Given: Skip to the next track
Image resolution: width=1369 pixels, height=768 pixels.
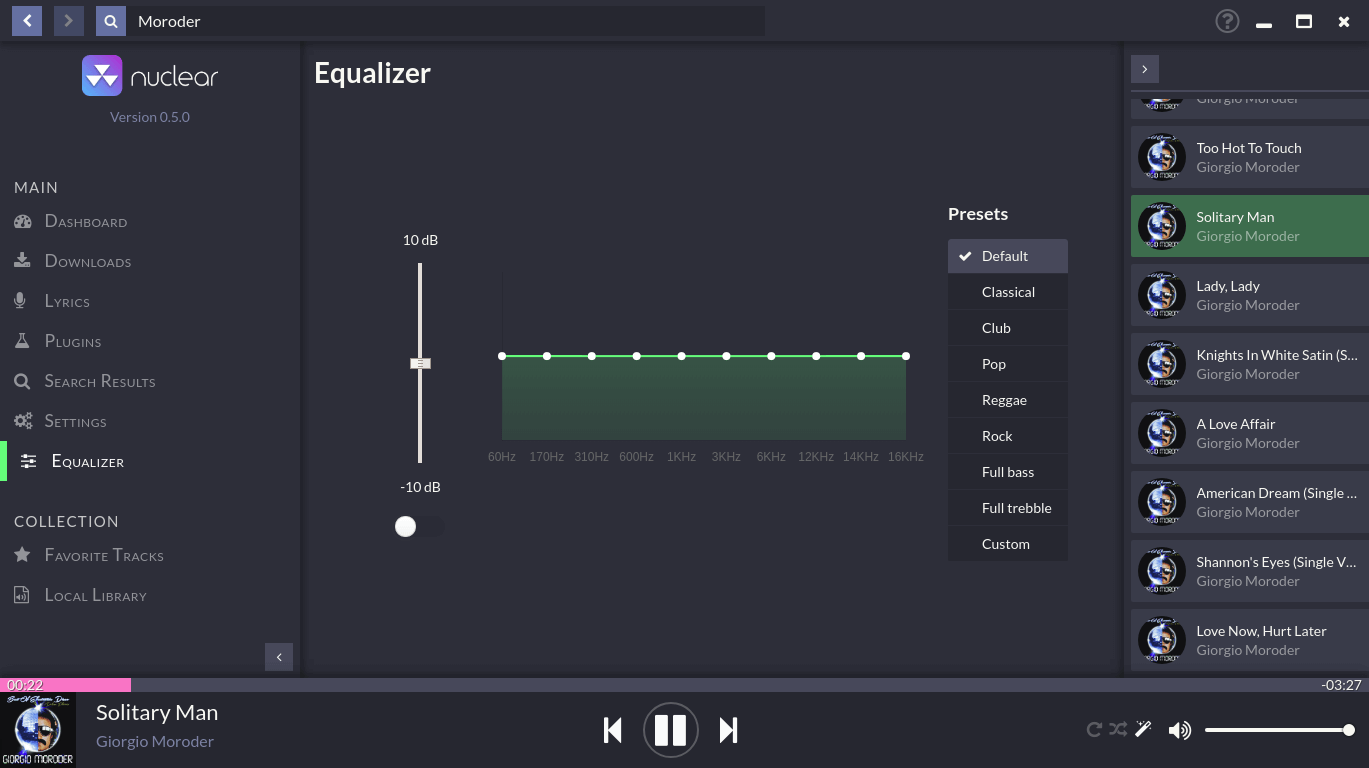Looking at the screenshot, I should click(x=728, y=730).
